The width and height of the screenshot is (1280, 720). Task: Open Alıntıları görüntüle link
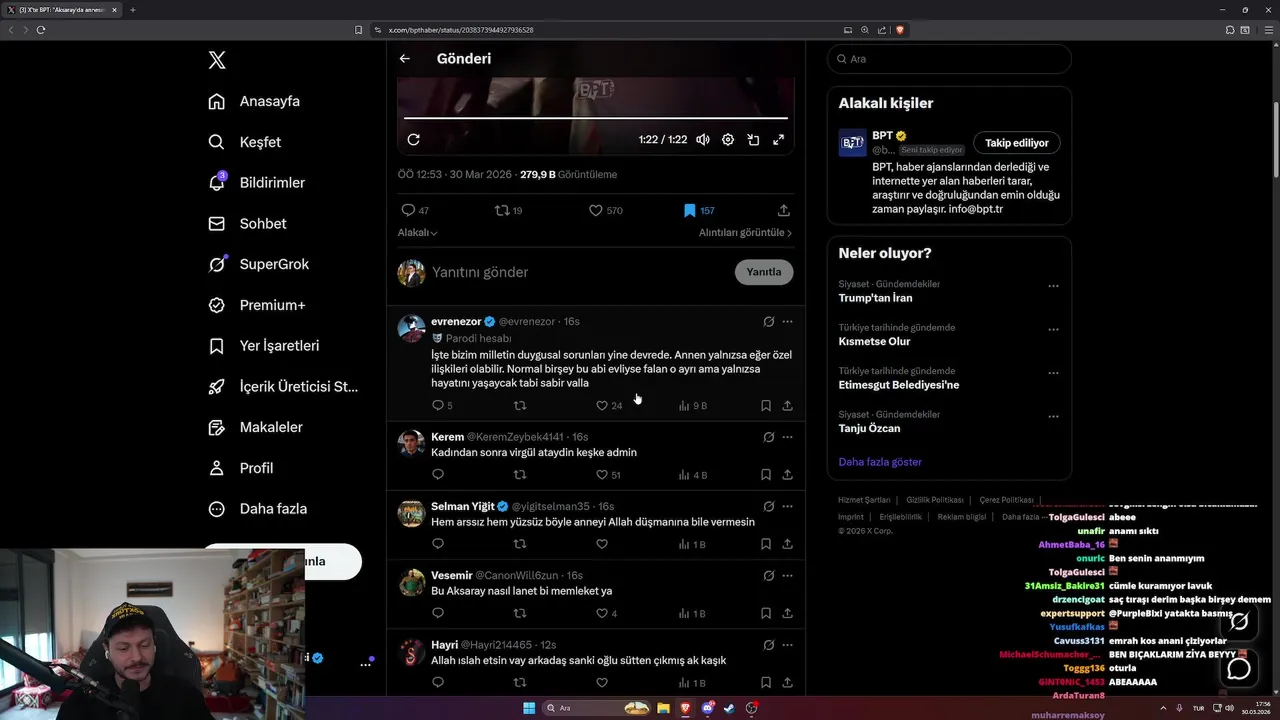[745, 233]
